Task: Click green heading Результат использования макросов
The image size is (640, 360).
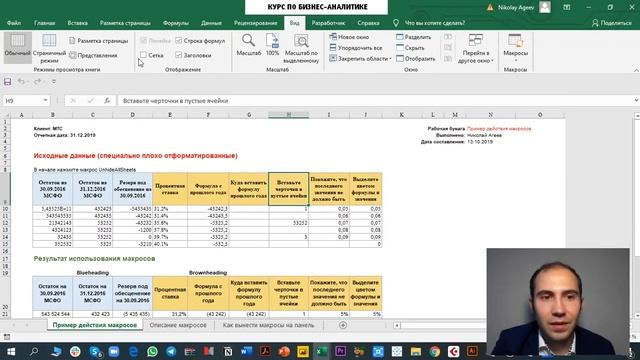Action: 94,258
